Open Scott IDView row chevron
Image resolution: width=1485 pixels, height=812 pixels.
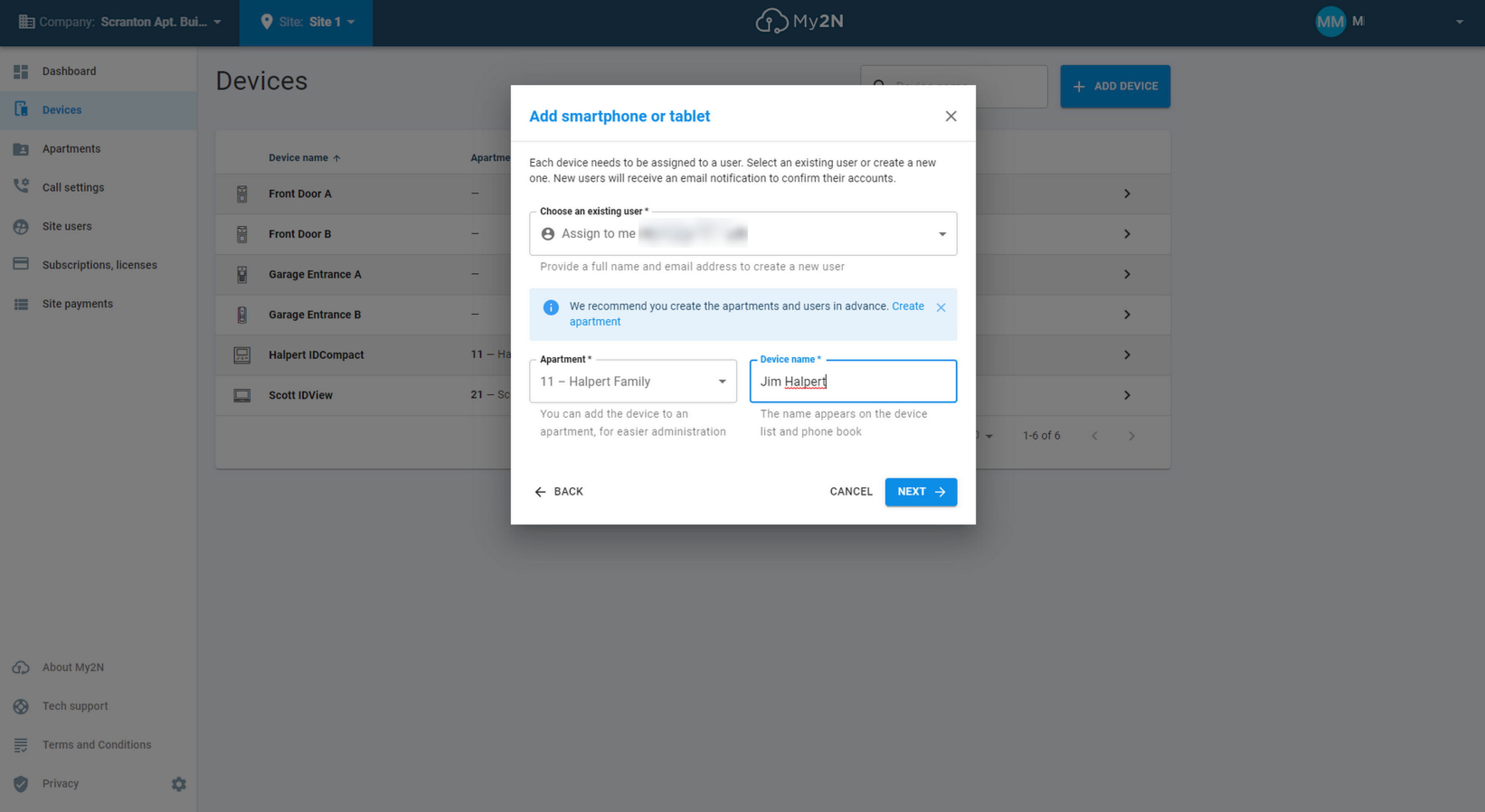(1127, 395)
